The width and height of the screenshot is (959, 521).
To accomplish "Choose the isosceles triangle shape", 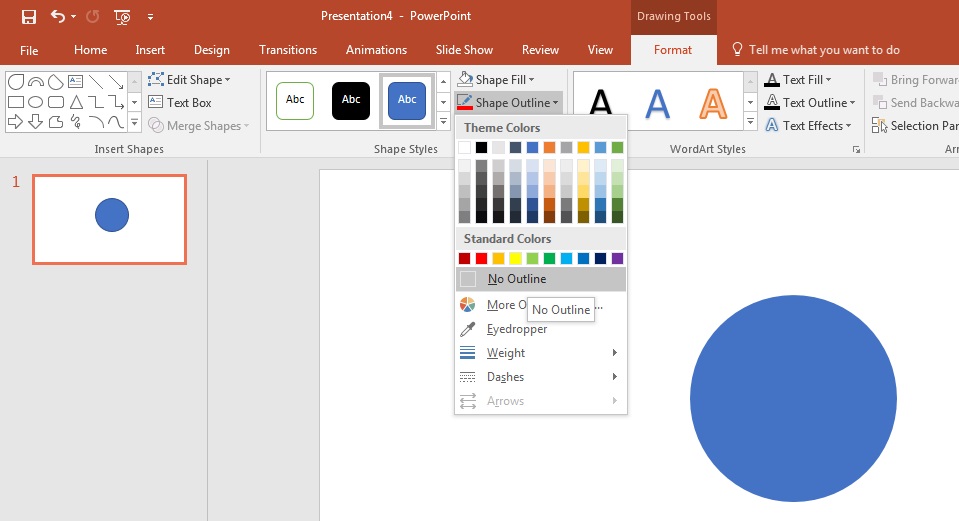I will pyautogui.click(x=76, y=102).
